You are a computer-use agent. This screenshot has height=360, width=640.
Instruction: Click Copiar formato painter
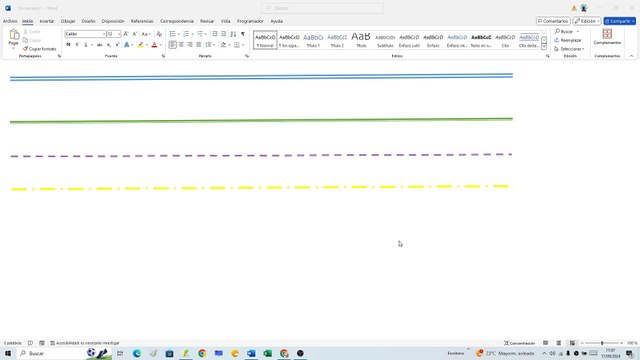coord(40,49)
